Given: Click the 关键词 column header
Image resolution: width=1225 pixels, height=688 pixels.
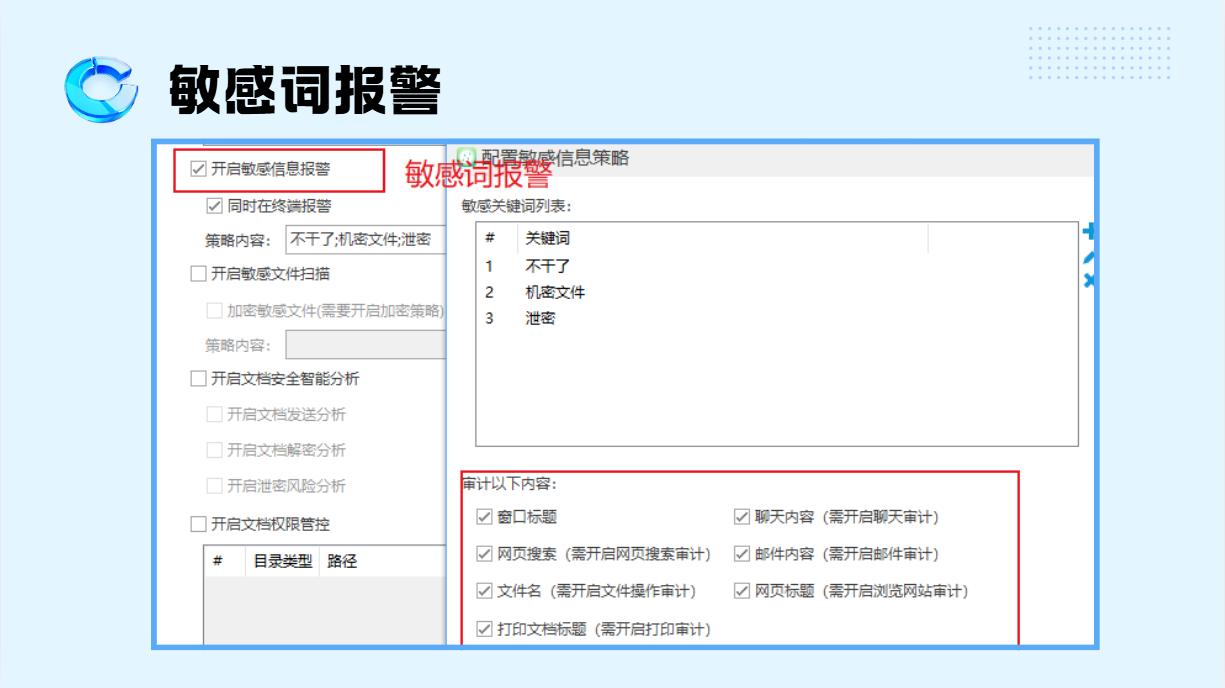Looking at the screenshot, I should point(548,238).
